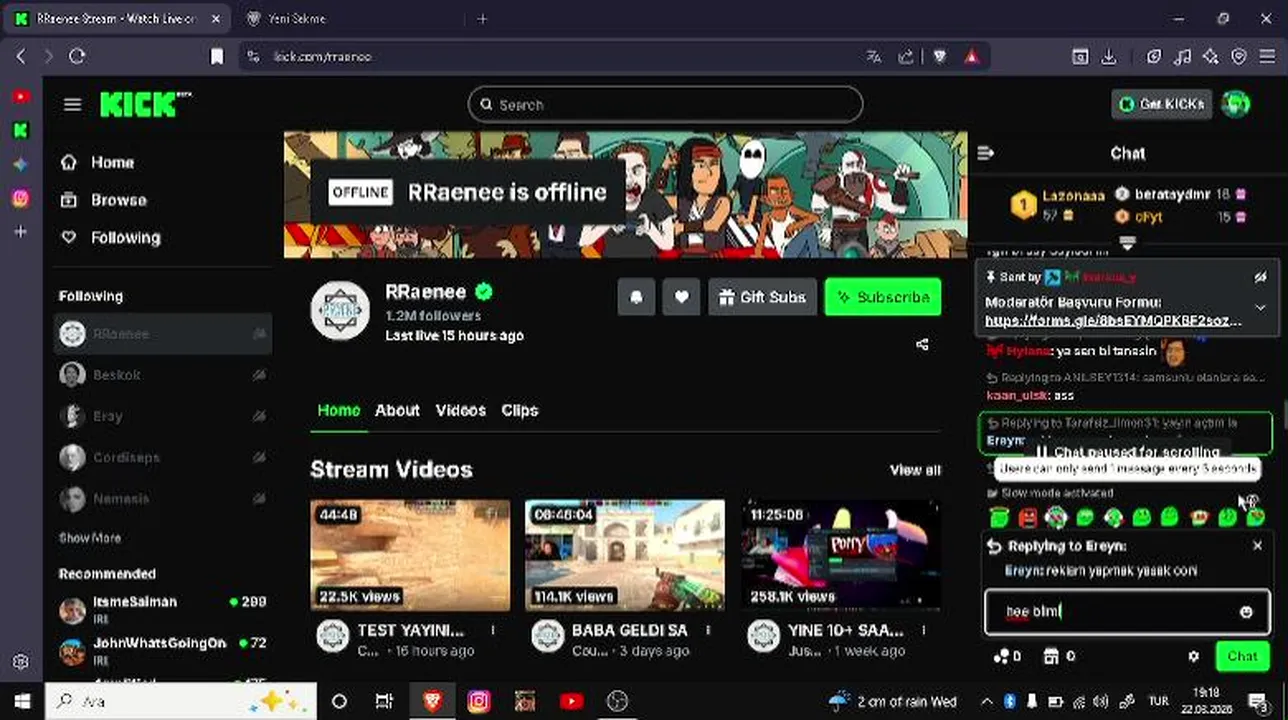Open Windows Start menu

tap(22, 701)
